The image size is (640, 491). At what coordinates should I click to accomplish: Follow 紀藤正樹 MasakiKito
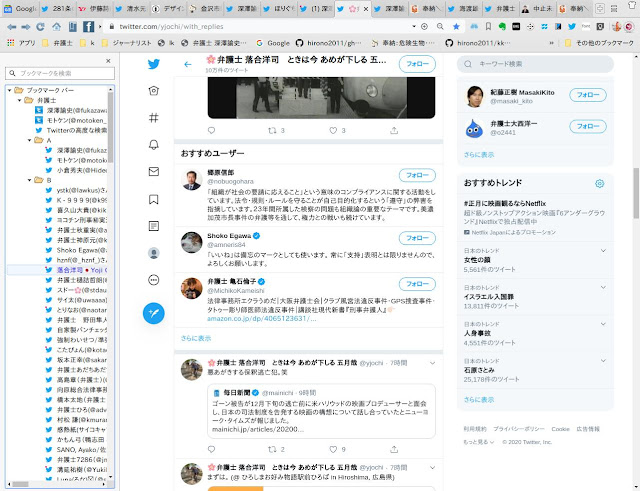click(588, 95)
